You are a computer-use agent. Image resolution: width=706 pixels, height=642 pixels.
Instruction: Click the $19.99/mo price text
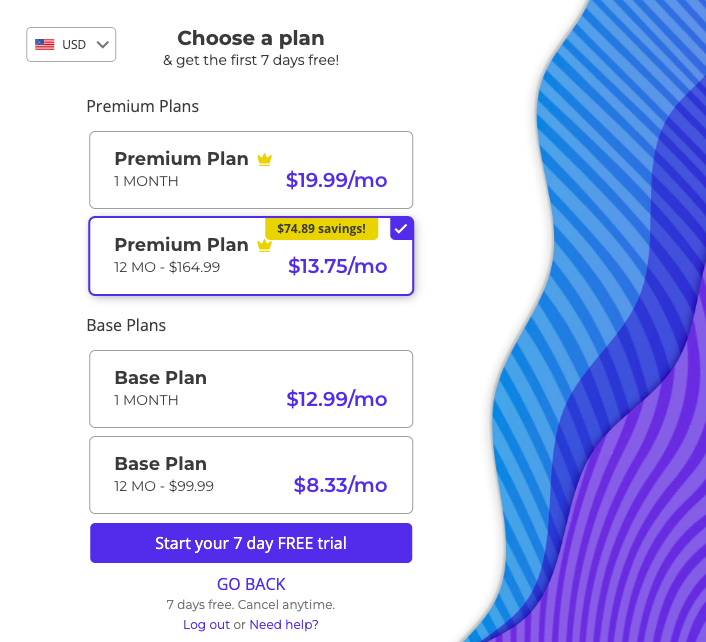pos(336,180)
